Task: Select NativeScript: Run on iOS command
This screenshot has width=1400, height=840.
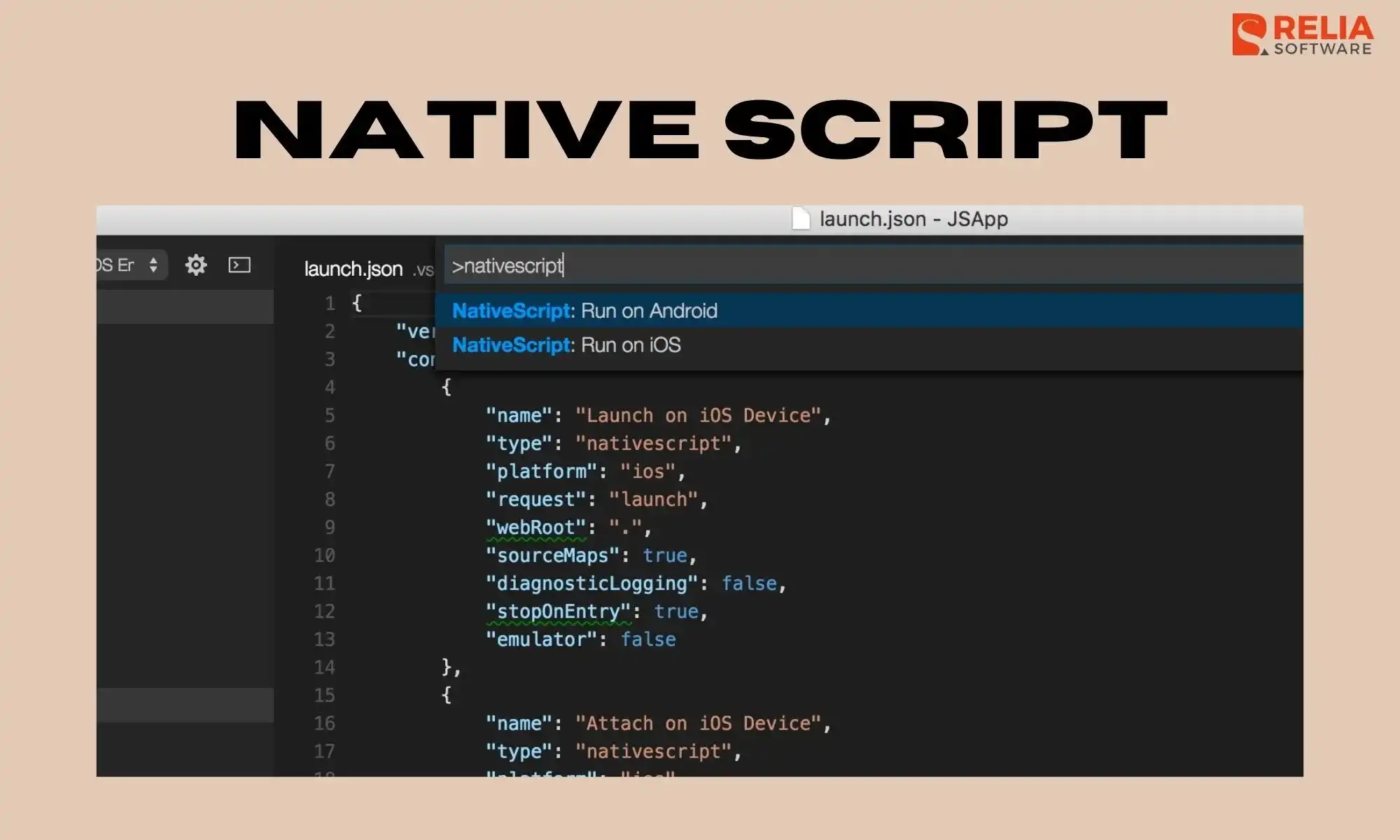Action: tap(869, 345)
